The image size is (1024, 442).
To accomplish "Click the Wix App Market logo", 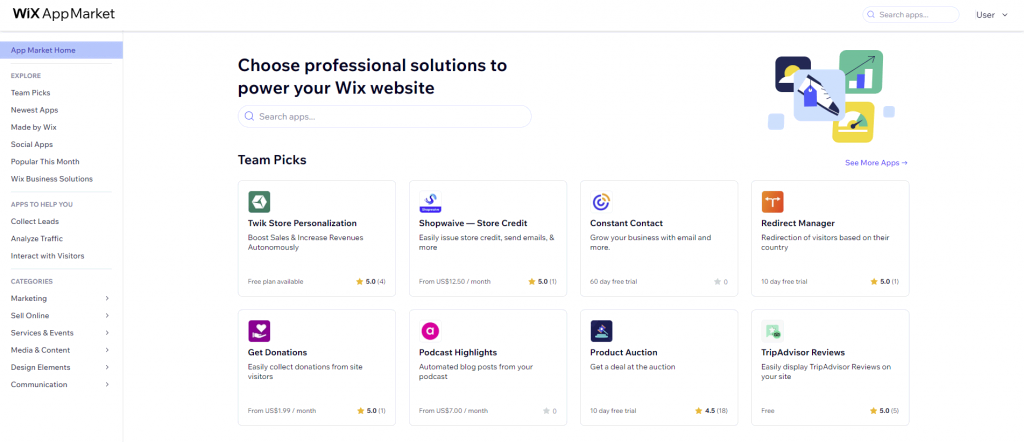I will [64, 14].
